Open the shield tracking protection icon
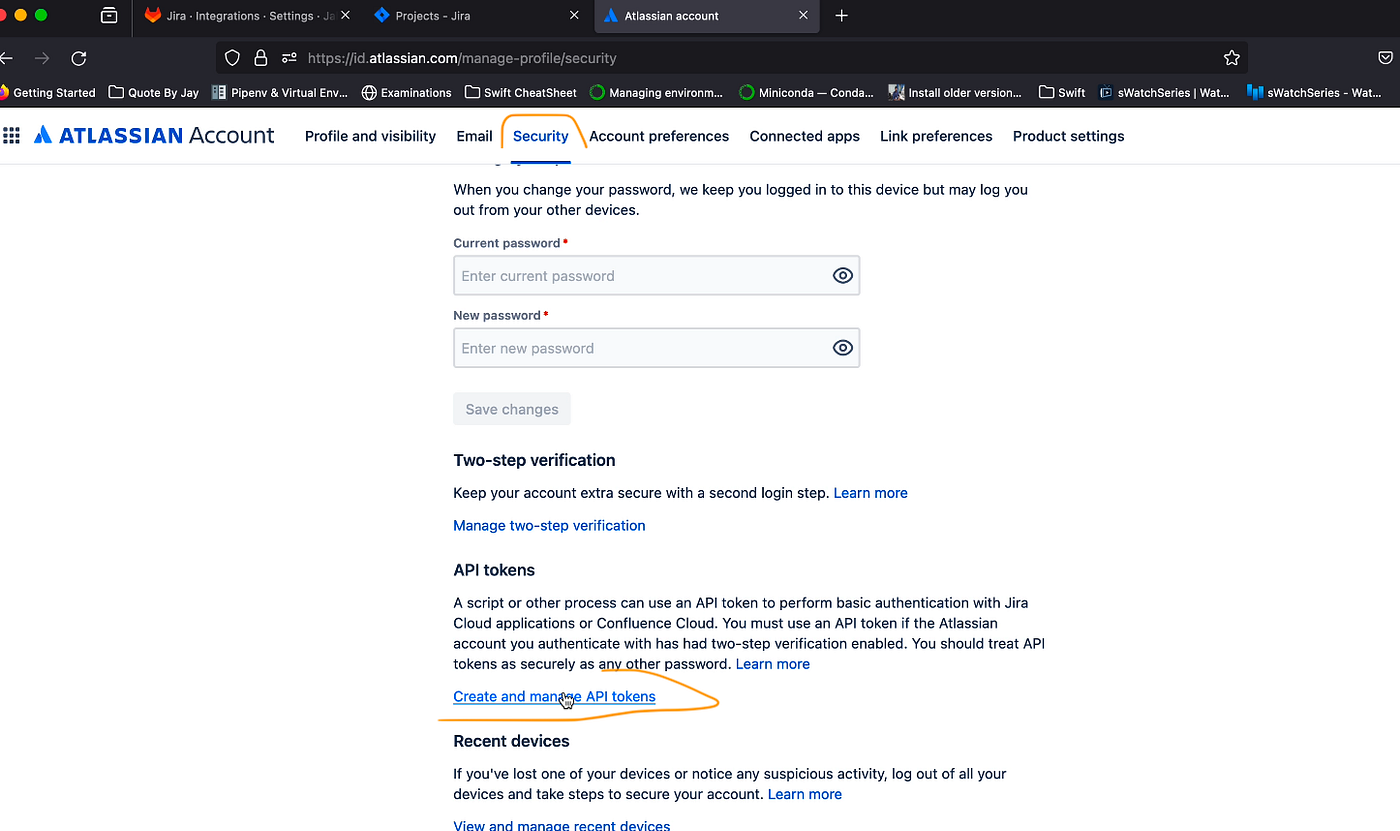 point(232,58)
